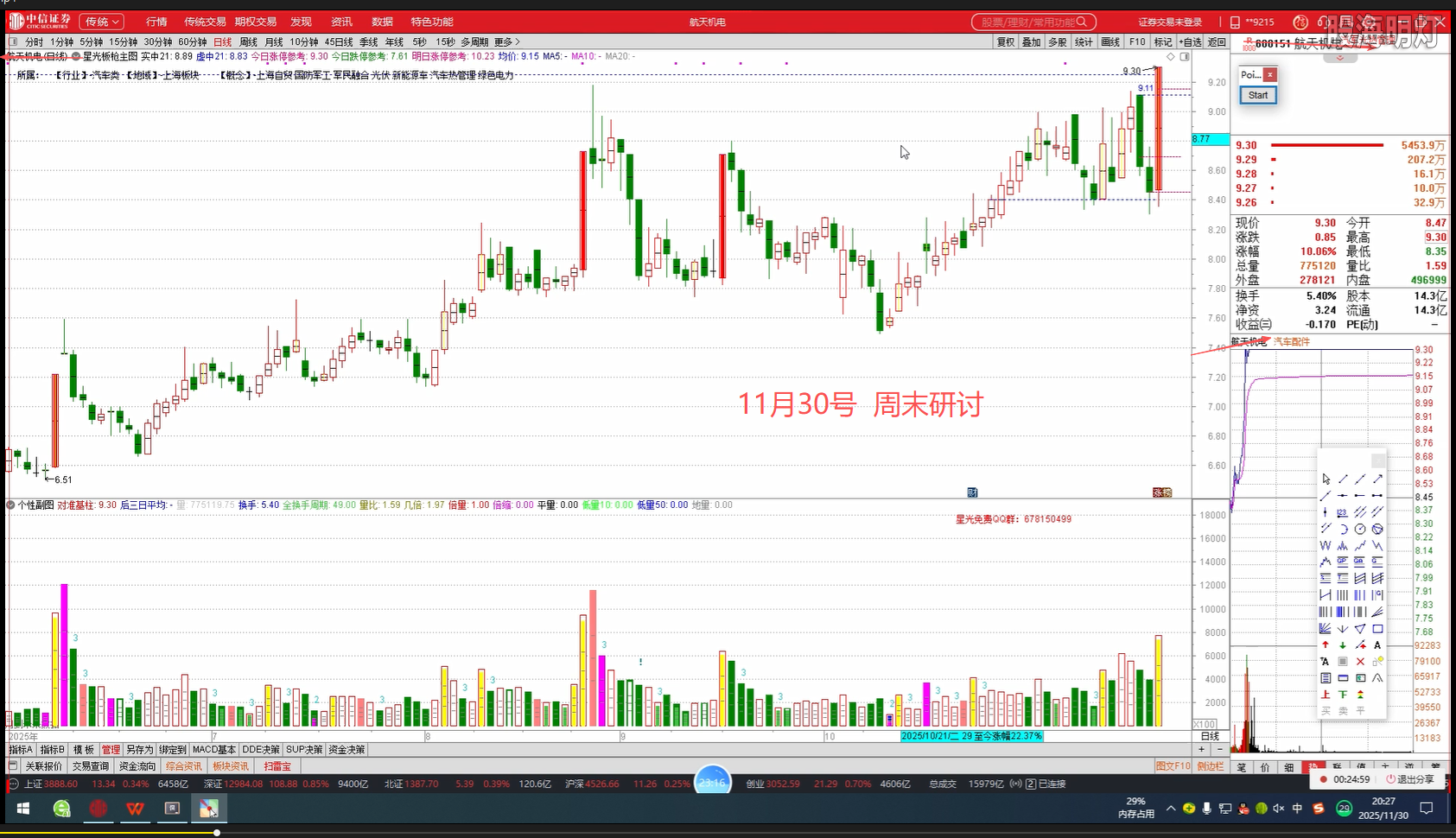Select the GP golden-section drawing tool
Viewport: 1456px width, 838px height.
pyautogui.click(x=1342, y=560)
